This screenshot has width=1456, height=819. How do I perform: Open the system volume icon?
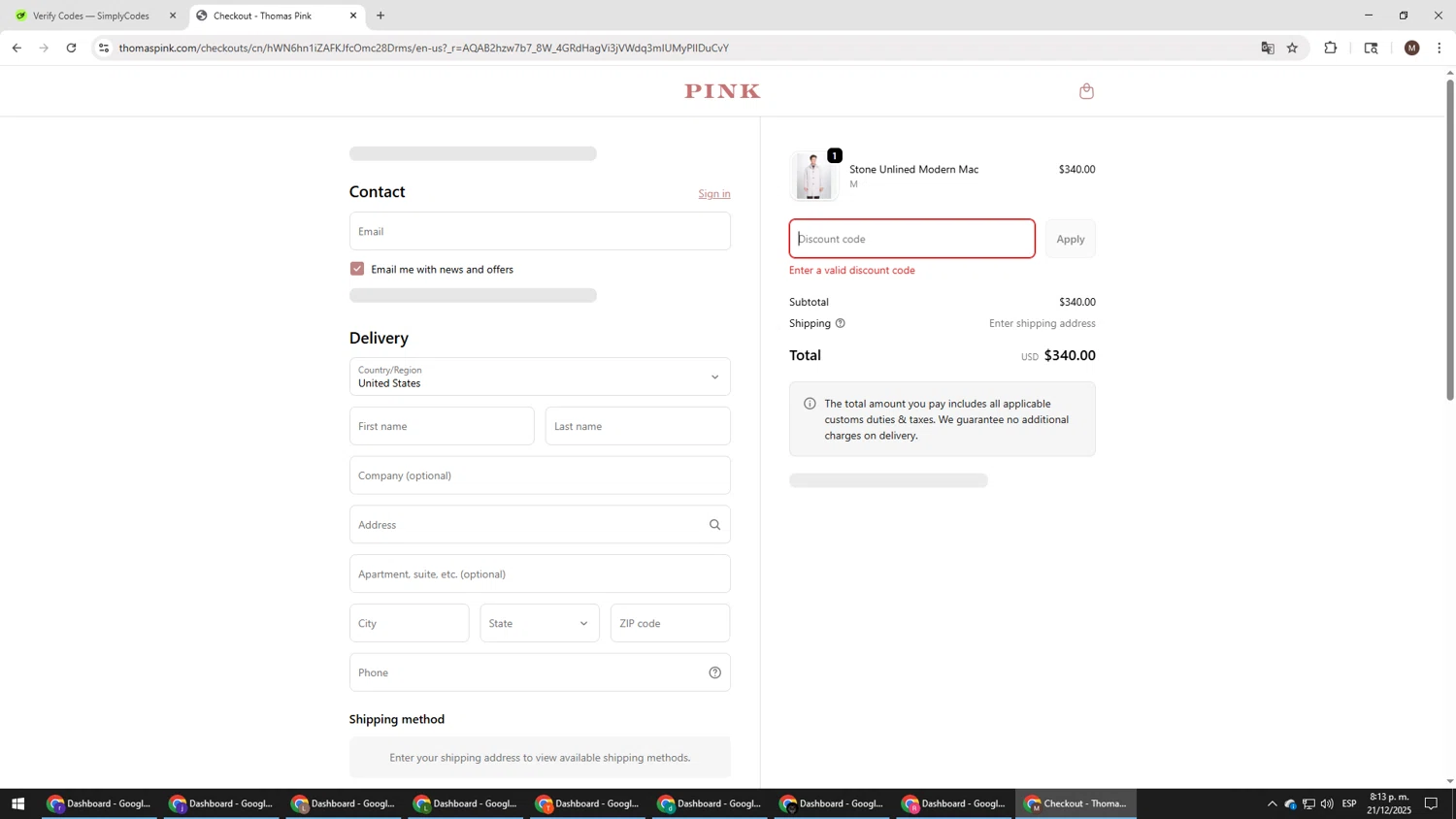[1327, 803]
